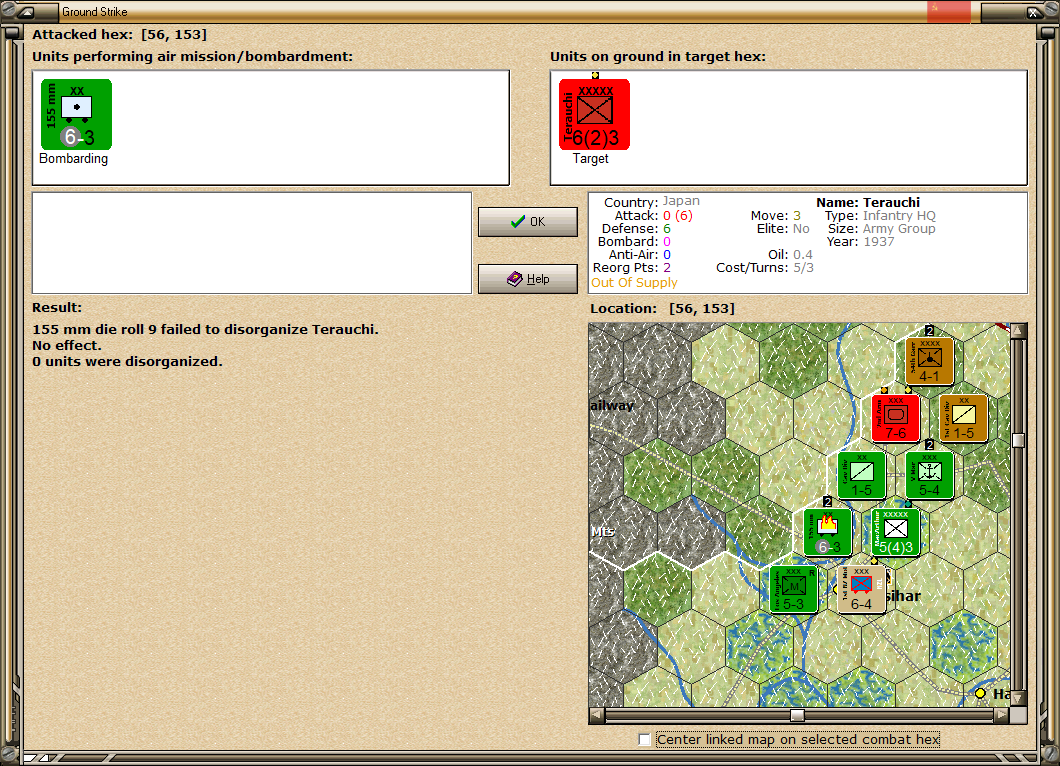Screen dimensions: 1060x766
Task: Click the 'Bombard: 0' stat
Action: point(634,241)
